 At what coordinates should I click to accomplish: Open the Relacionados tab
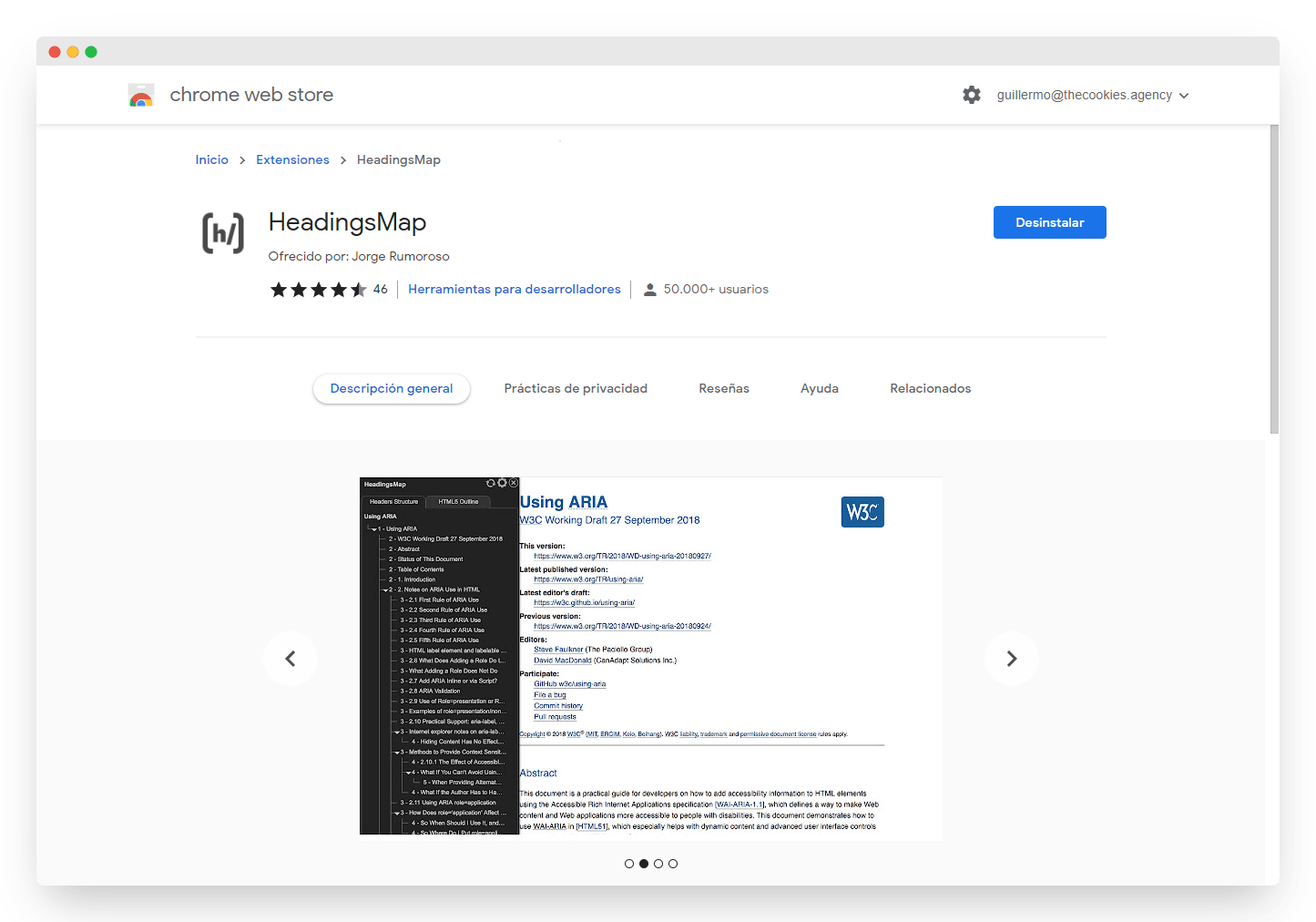[x=931, y=388]
